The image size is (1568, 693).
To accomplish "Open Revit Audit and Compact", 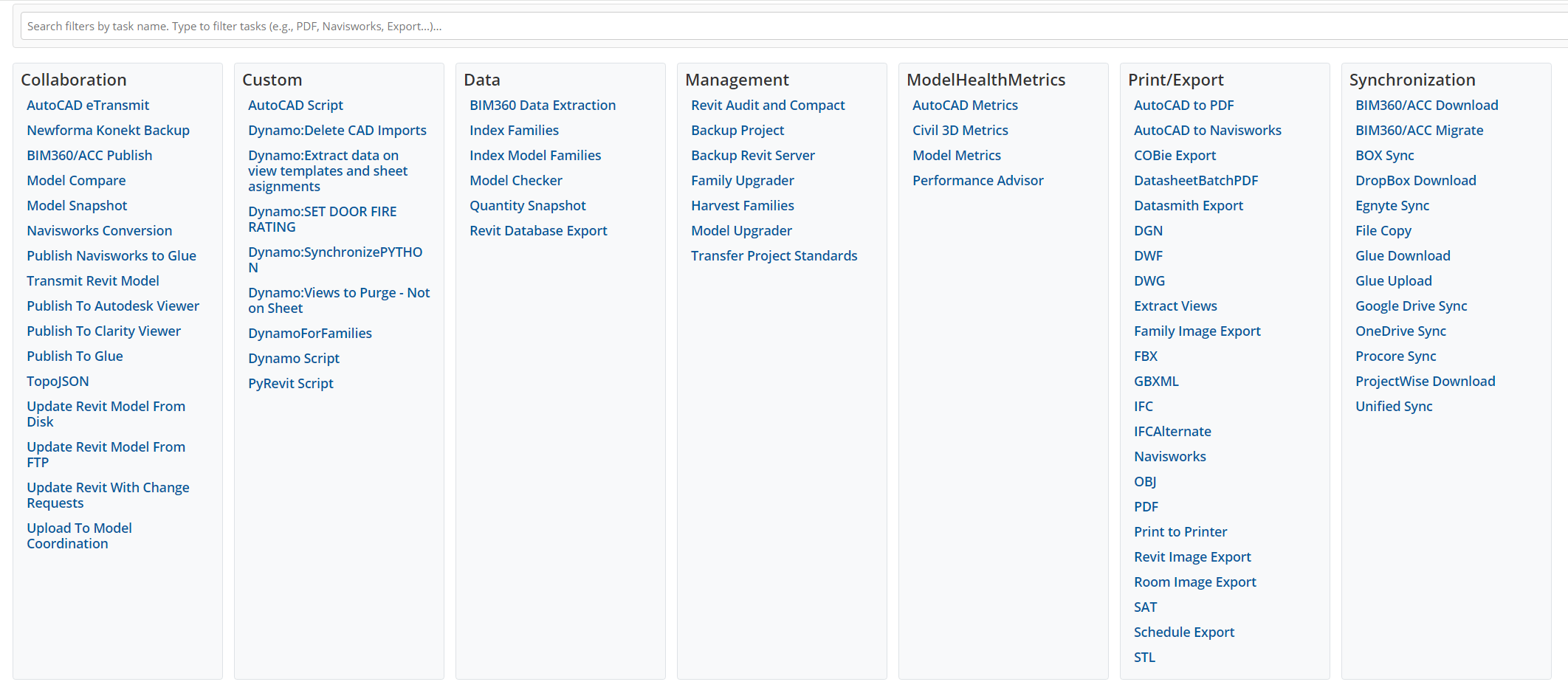I will coord(767,106).
